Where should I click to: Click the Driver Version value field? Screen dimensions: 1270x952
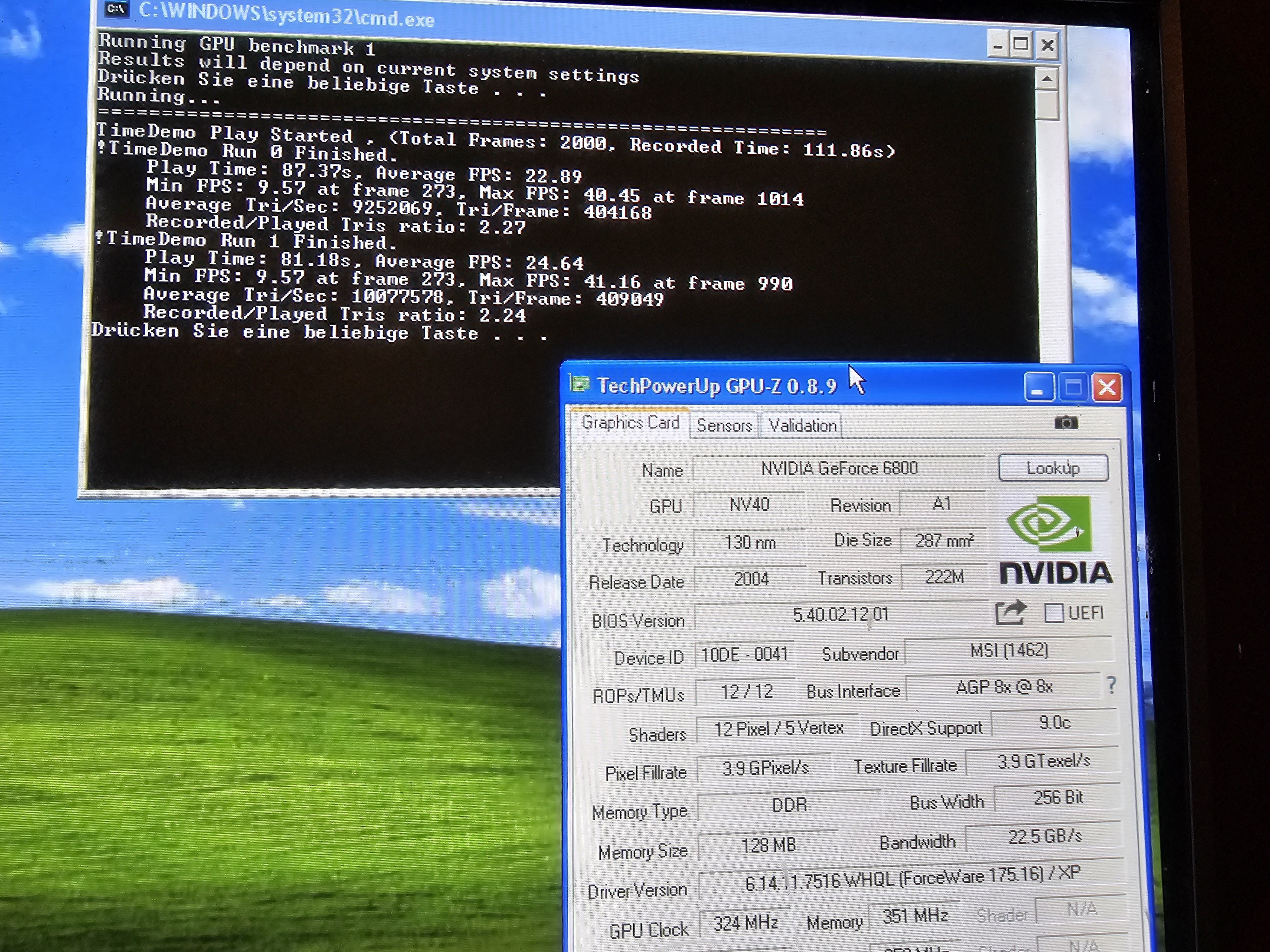(912, 879)
